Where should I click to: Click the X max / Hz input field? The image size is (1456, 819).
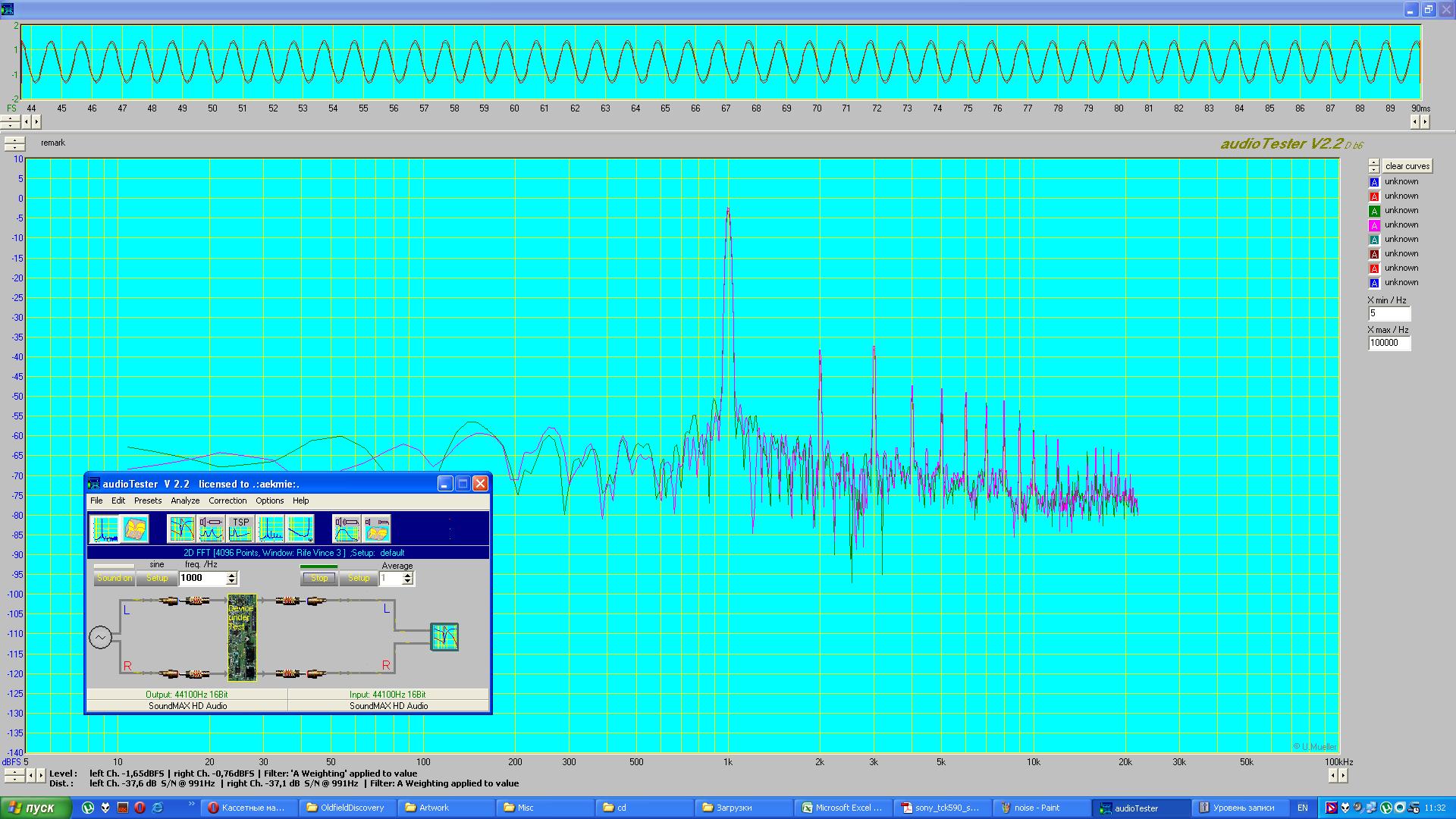(x=1389, y=343)
